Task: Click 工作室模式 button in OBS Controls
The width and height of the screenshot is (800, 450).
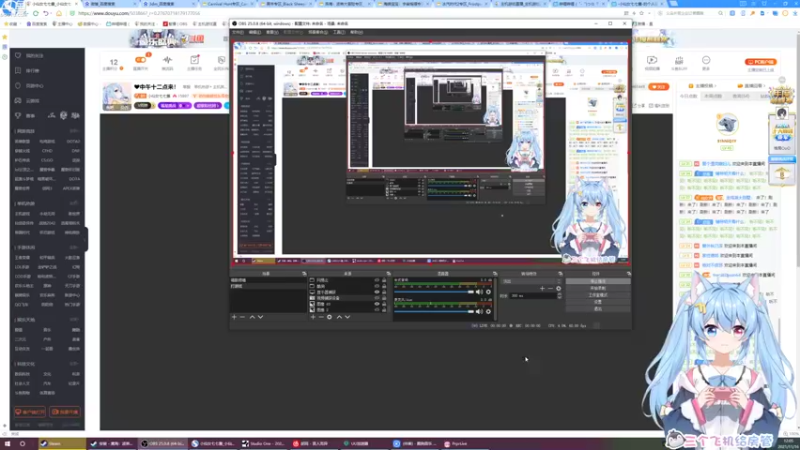Action: coord(598,295)
